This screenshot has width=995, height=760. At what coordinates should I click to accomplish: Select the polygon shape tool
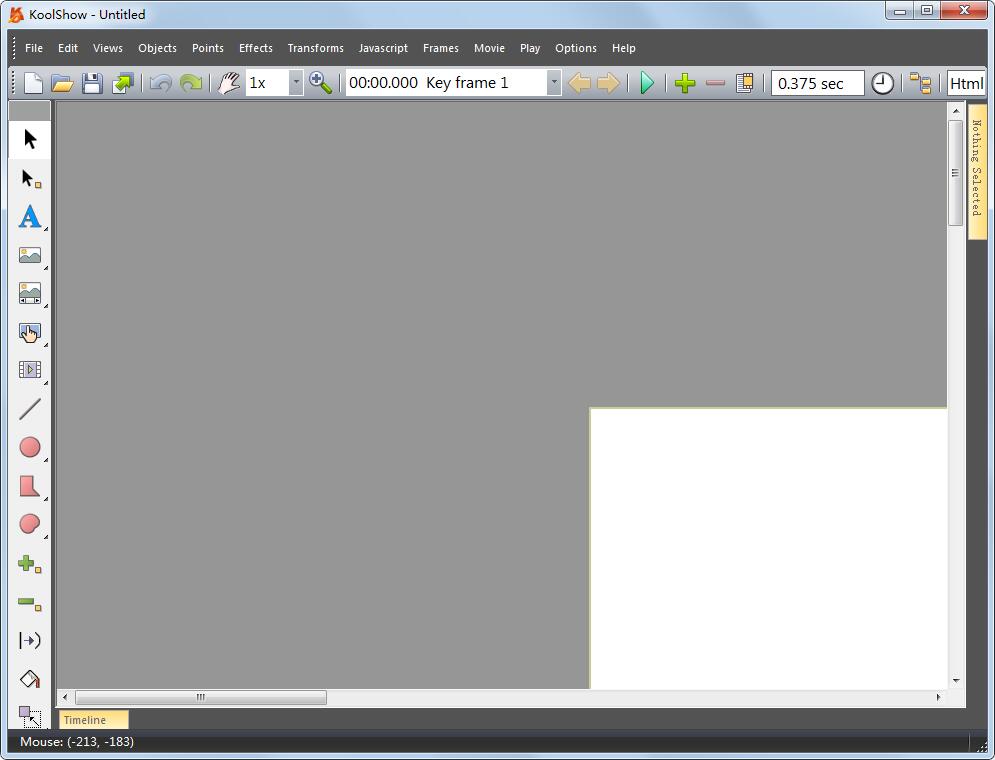(x=30, y=486)
